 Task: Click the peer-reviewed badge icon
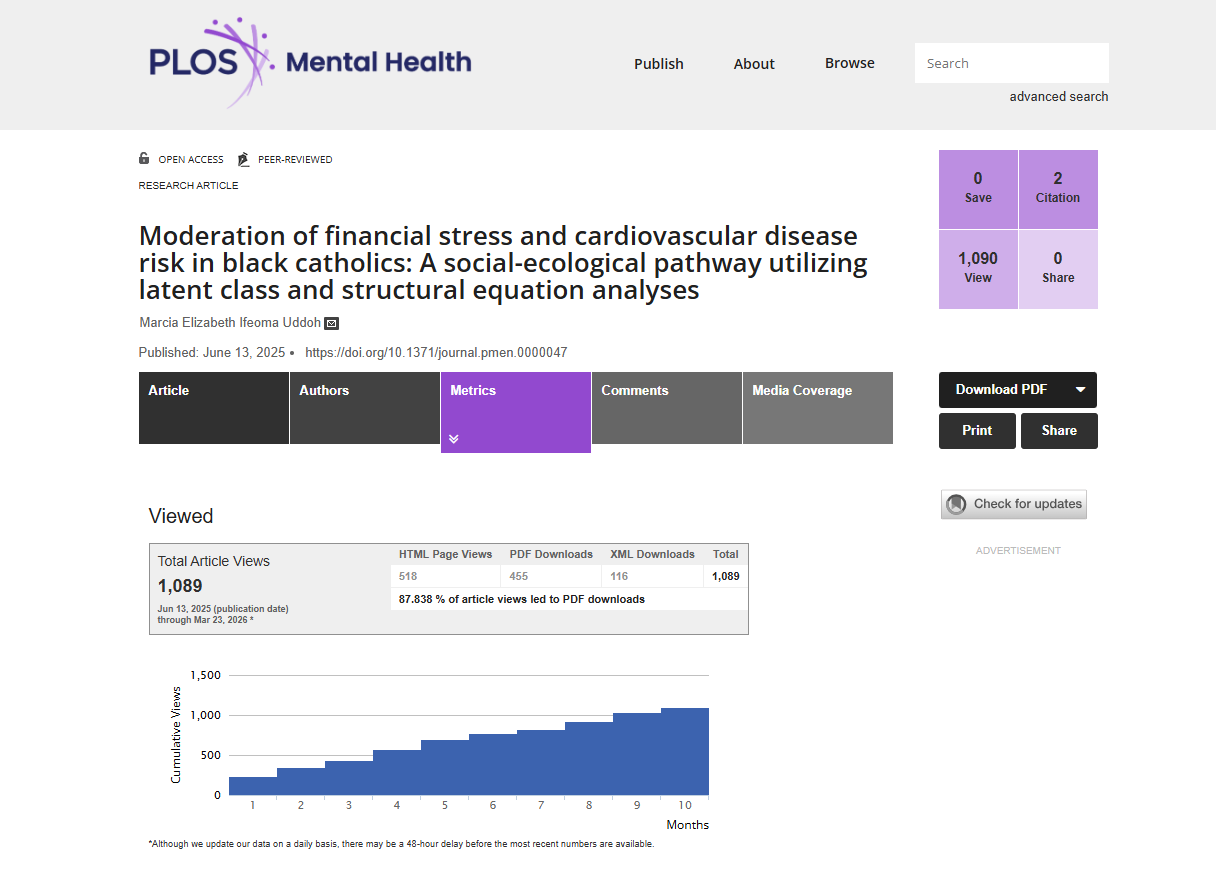[x=243, y=159]
